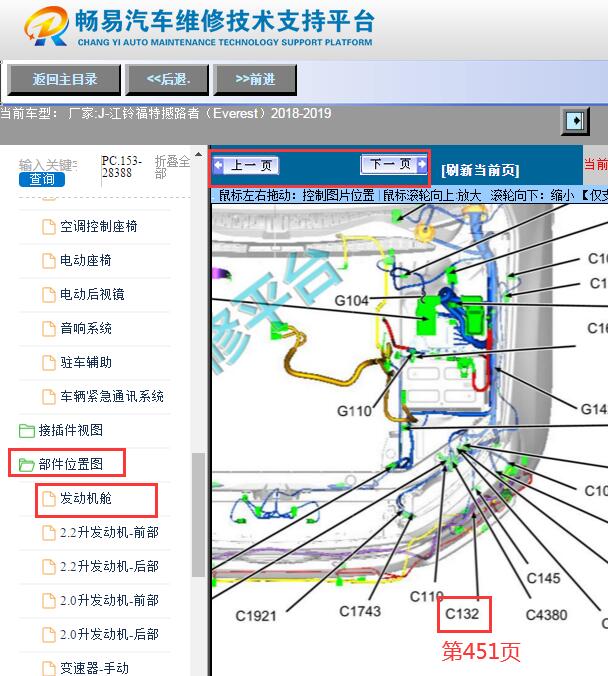This screenshot has width=608, height=676.
Task: Click the page icon beside 车辆紧急通讯系统
Action: click(49, 397)
